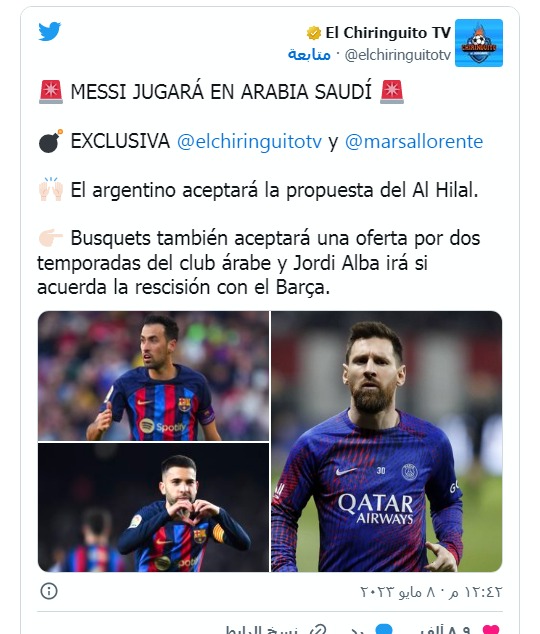The width and height of the screenshot is (540, 634).
Task: Click the tweet paragraph about Busquets offer
Action: (x=259, y=263)
